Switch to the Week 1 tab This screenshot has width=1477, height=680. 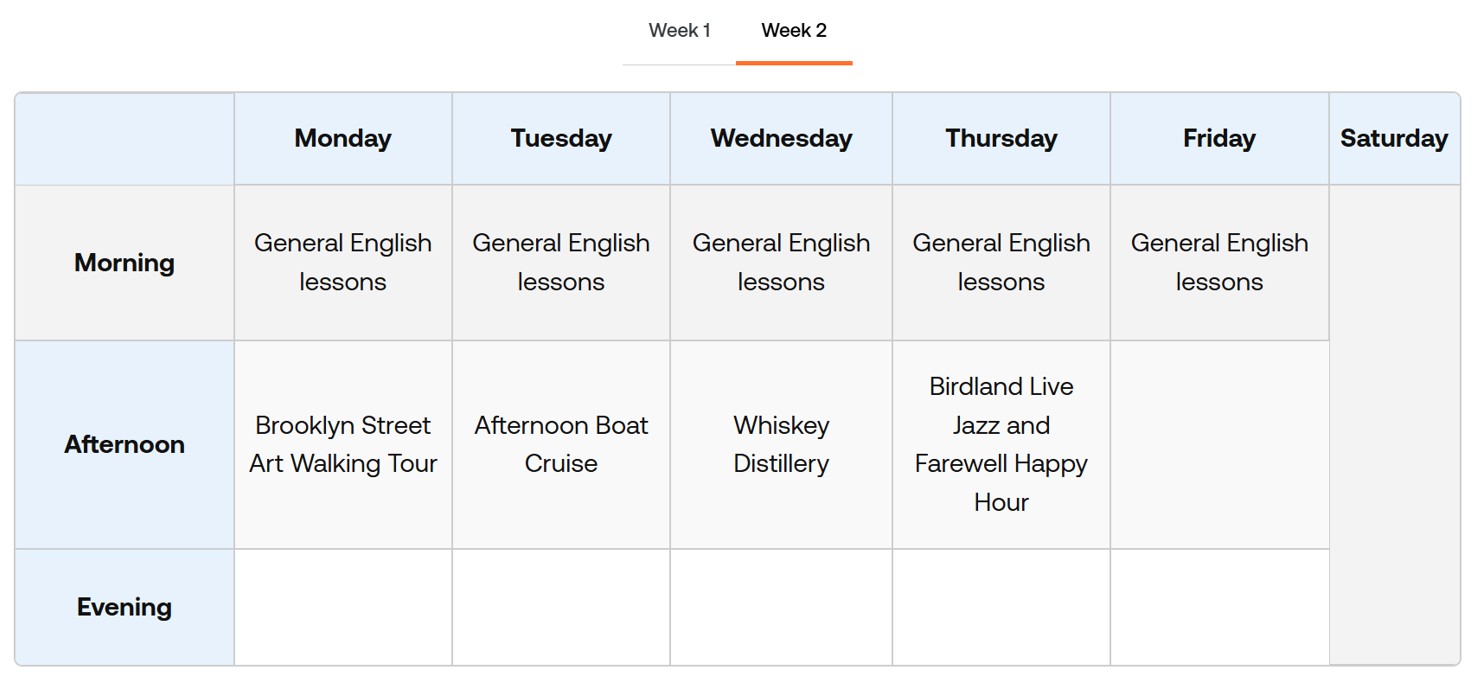click(x=679, y=31)
